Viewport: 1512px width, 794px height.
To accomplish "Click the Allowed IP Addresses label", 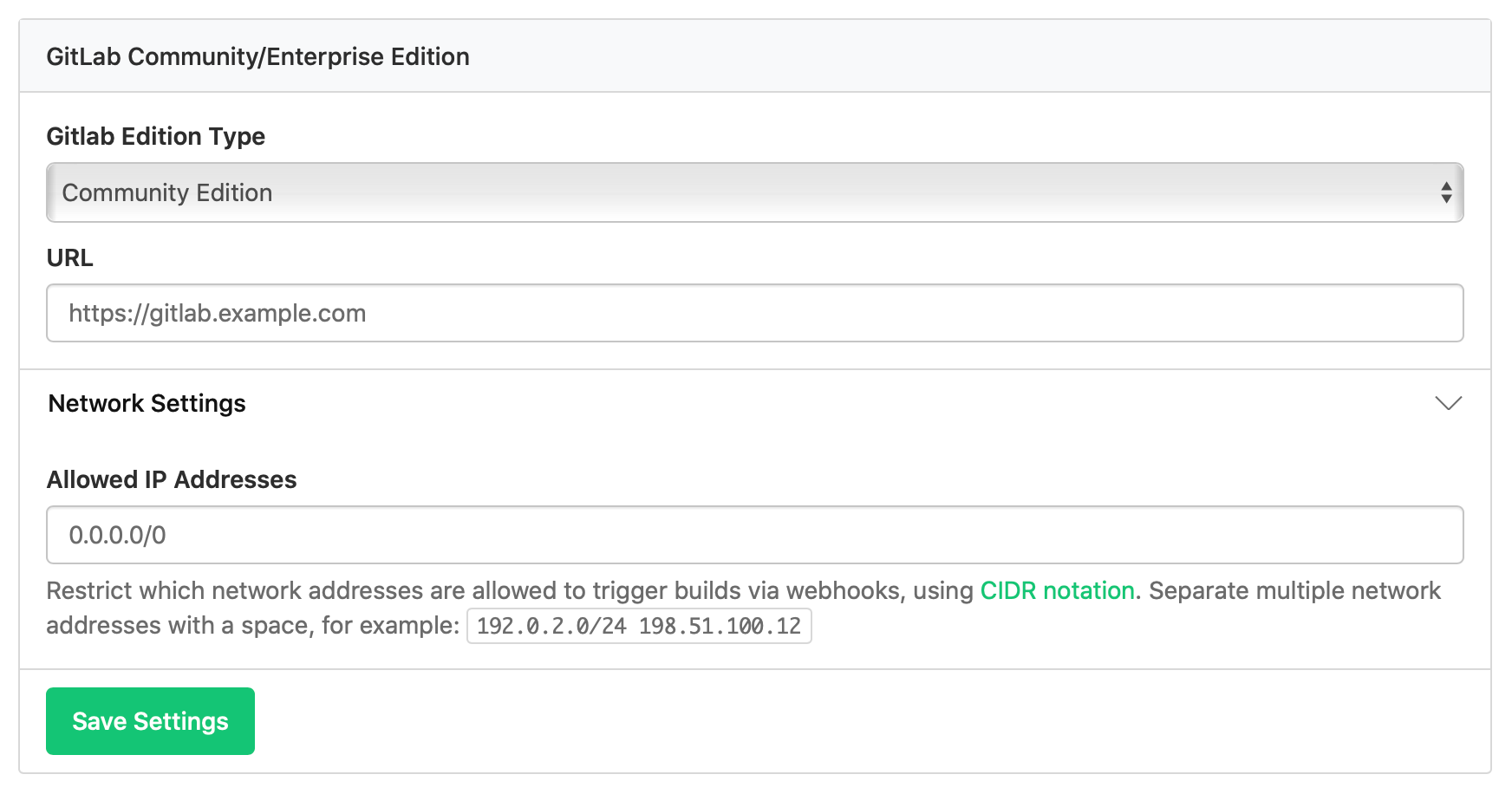I will click(x=171, y=479).
